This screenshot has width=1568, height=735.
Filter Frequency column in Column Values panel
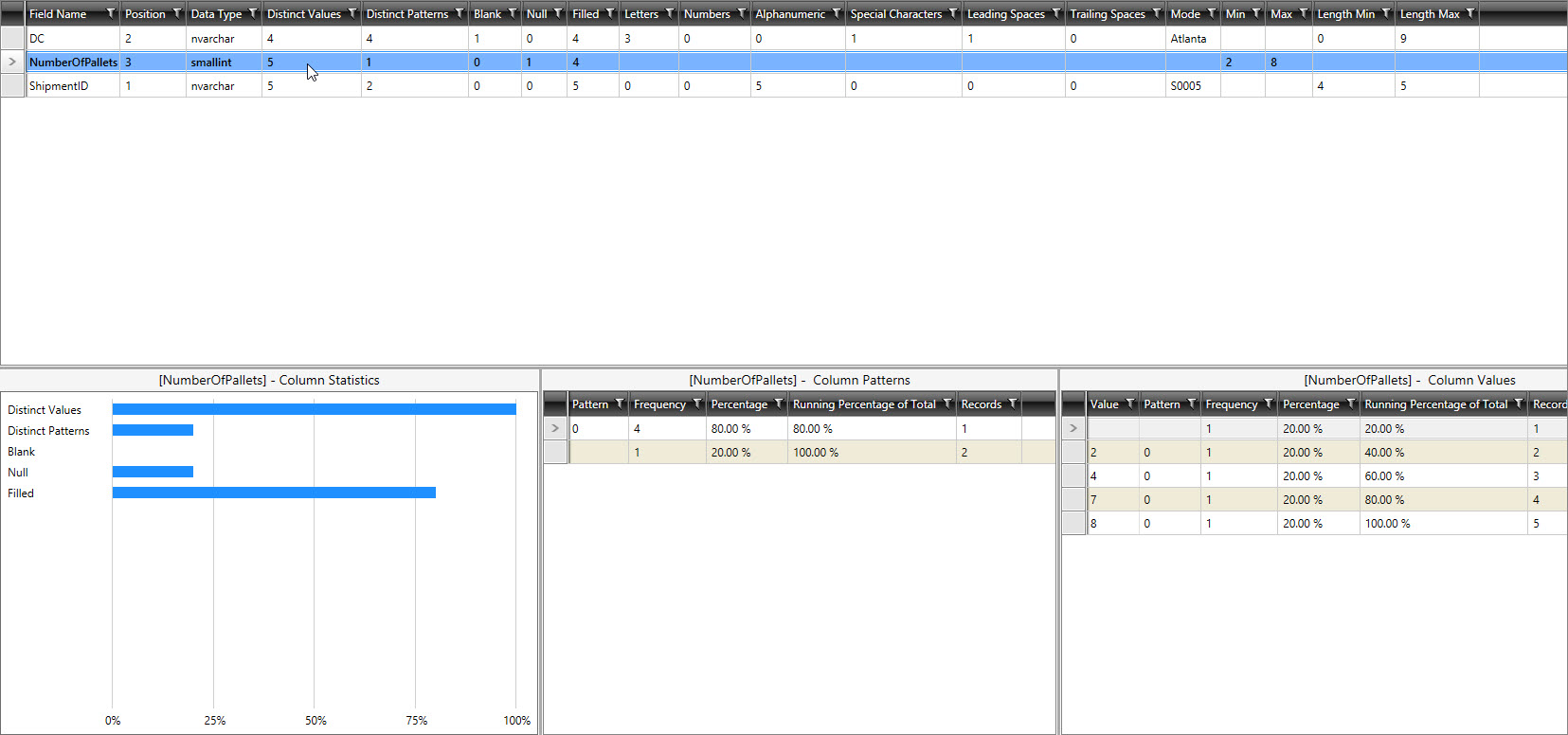1268,403
